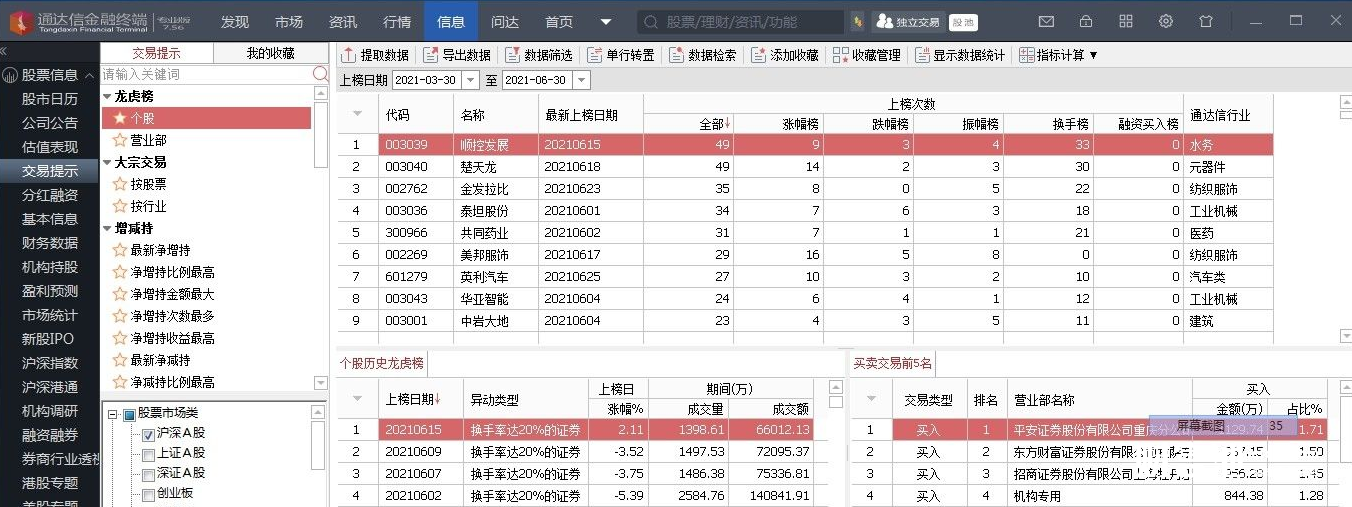Viewport: 1352px width, 507px height.
Task: Open settings gear icon in title bar
Action: pos(1166,21)
